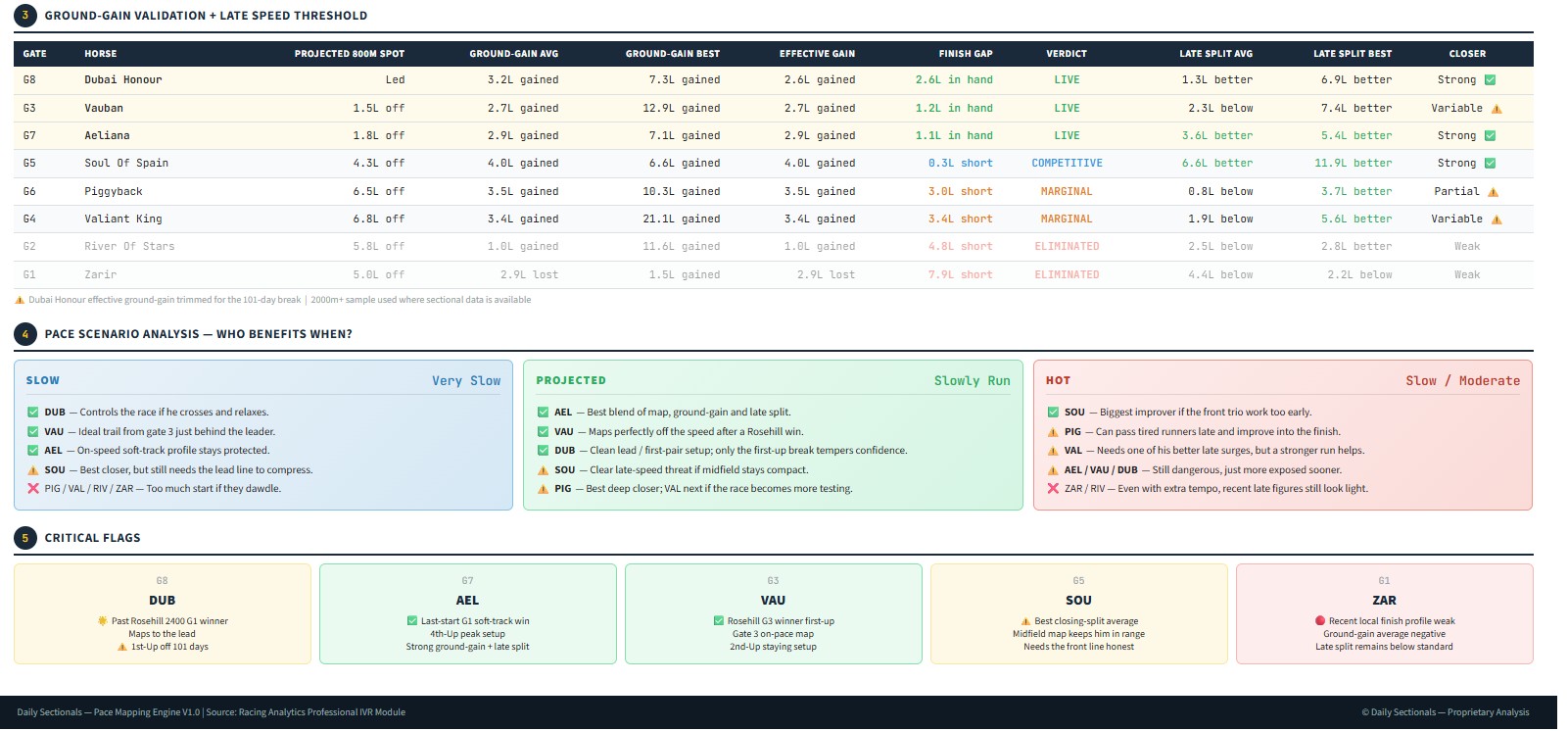1568x731 pixels.
Task: Click the section 3 number badge
Action: click(25, 16)
